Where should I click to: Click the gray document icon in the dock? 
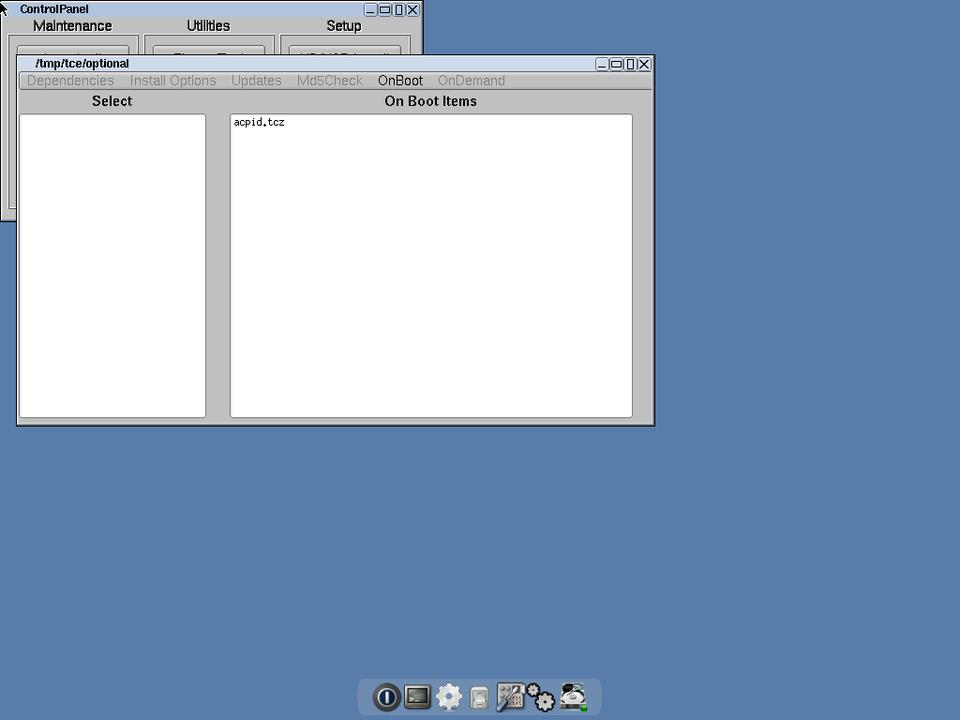[479, 697]
